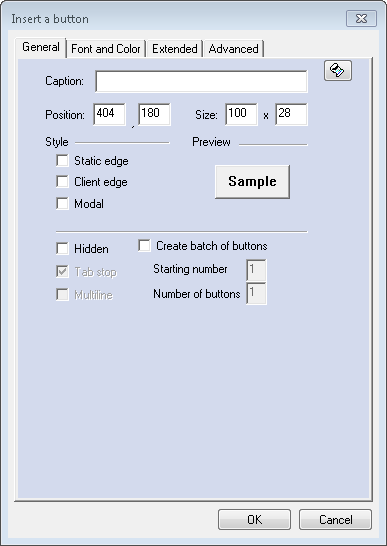
Task: Open the Extended tab
Action: point(175,49)
